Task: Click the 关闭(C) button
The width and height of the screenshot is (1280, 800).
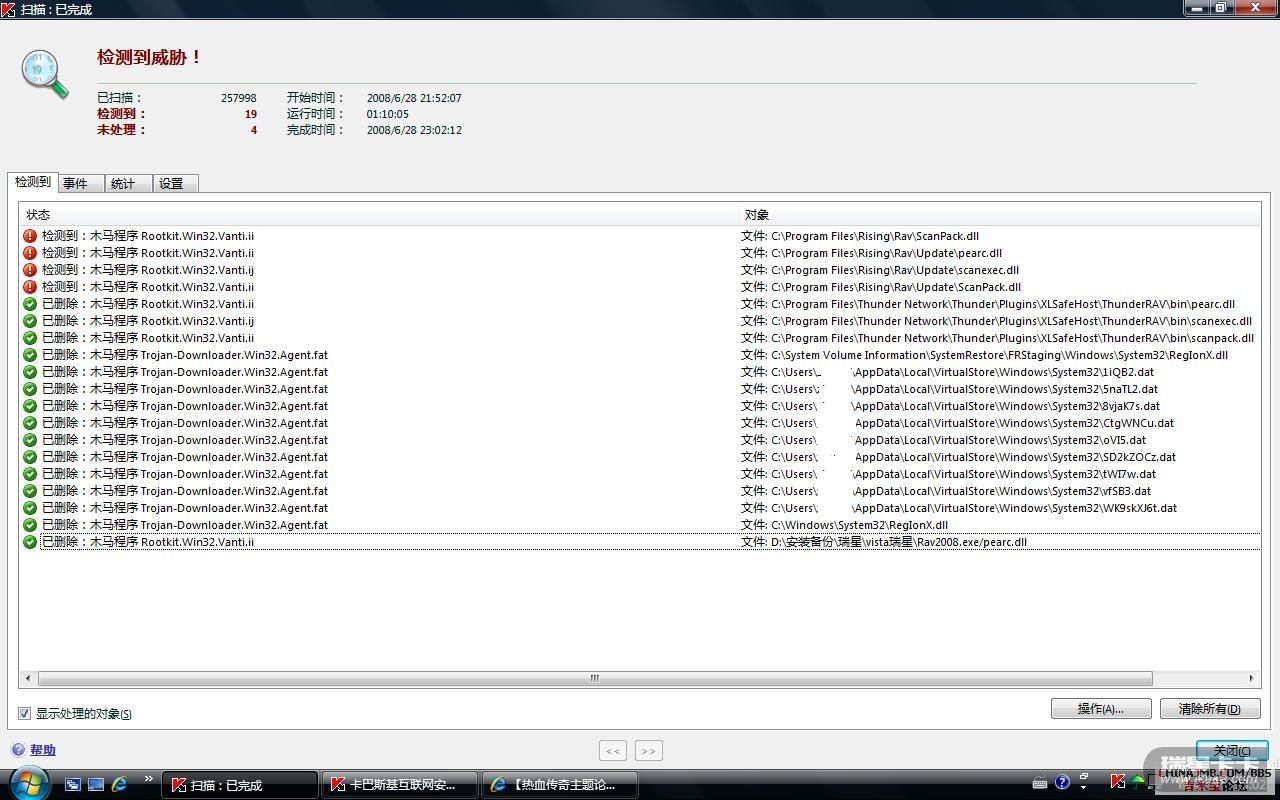Action: (x=1232, y=751)
